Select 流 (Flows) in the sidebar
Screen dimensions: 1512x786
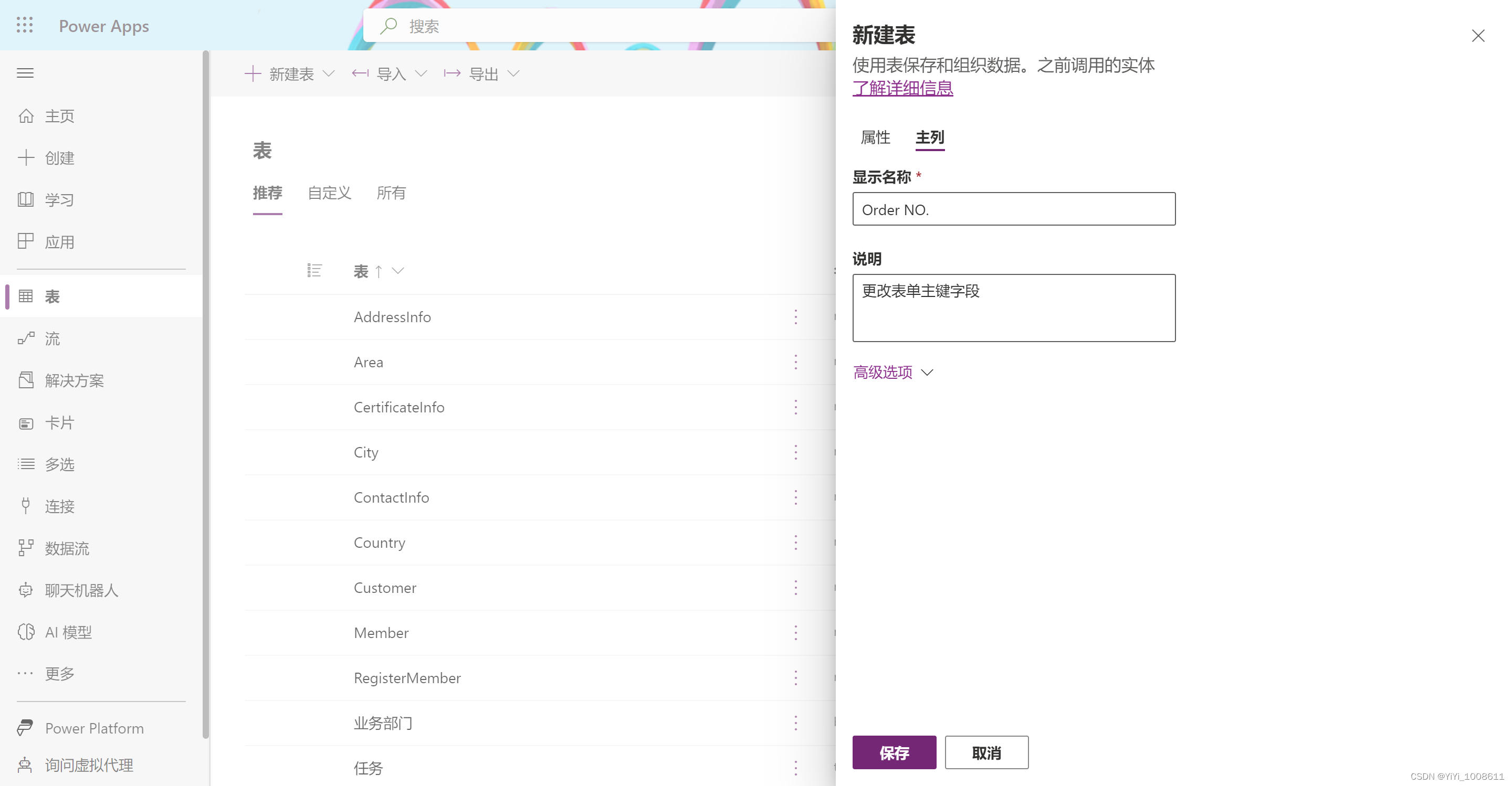[x=51, y=338]
